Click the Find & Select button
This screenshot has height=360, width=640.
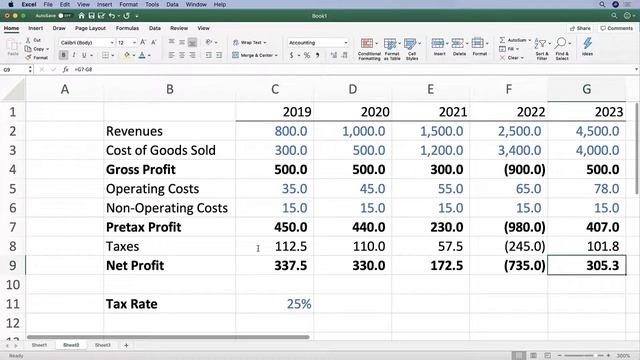[562, 49]
